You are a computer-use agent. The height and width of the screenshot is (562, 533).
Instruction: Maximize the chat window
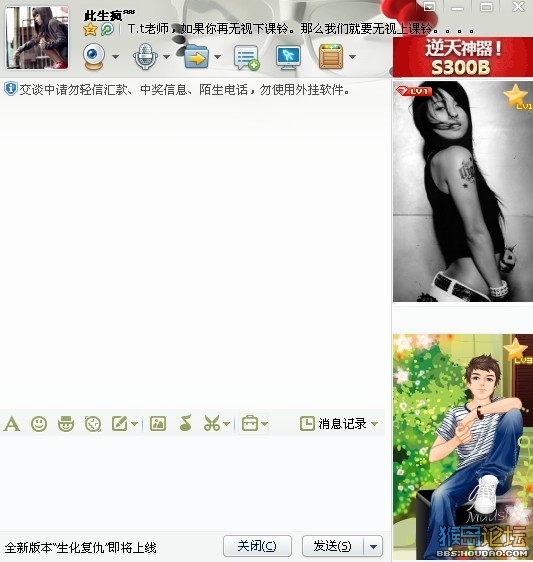pos(486,7)
